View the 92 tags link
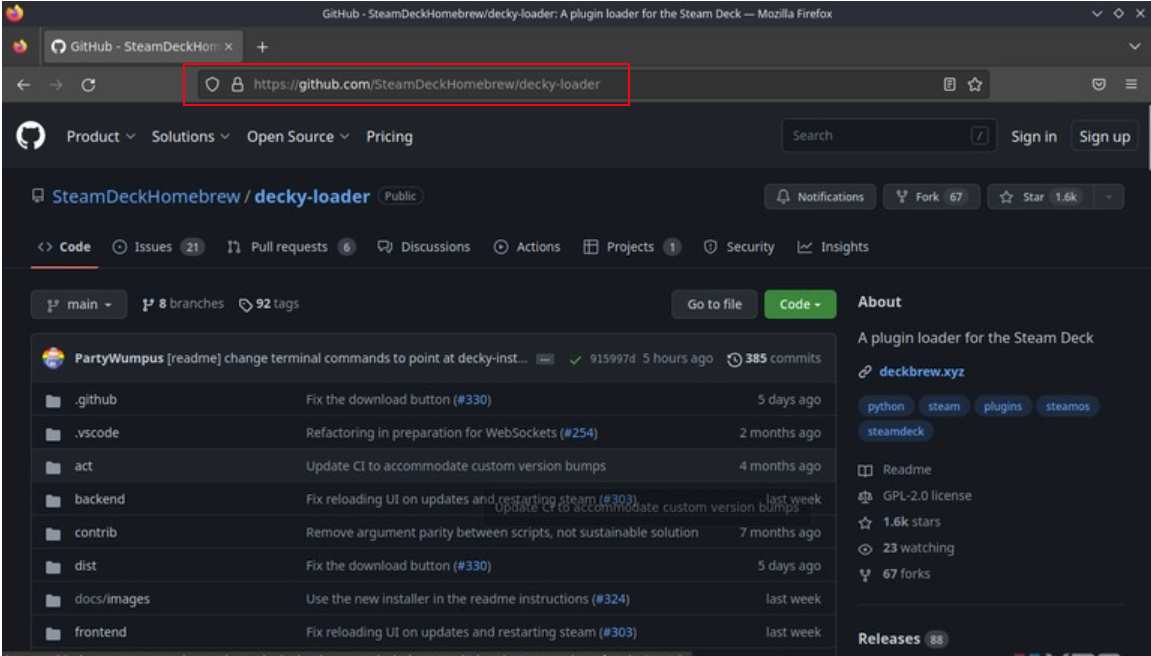The width and height of the screenshot is (1151, 656). tap(269, 304)
